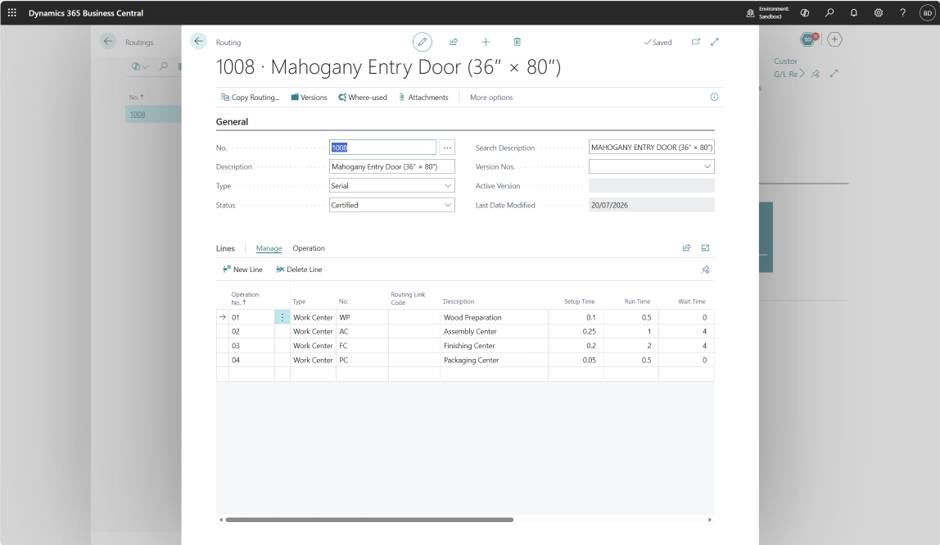Open routing card in new window
Screen dimensions: 940x545
coord(695,42)
